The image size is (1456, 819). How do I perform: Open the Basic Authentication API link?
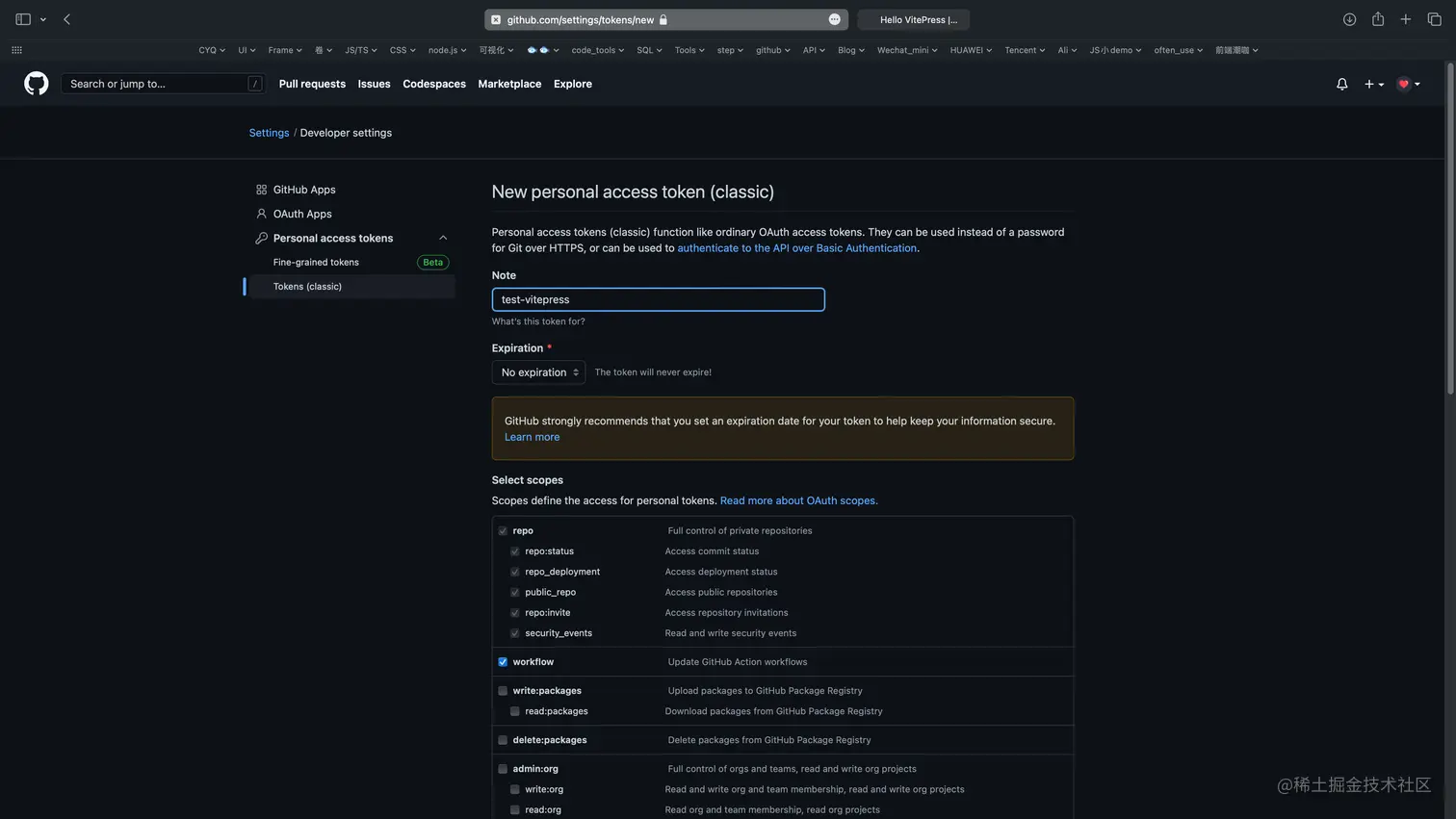tap(797, 248)
